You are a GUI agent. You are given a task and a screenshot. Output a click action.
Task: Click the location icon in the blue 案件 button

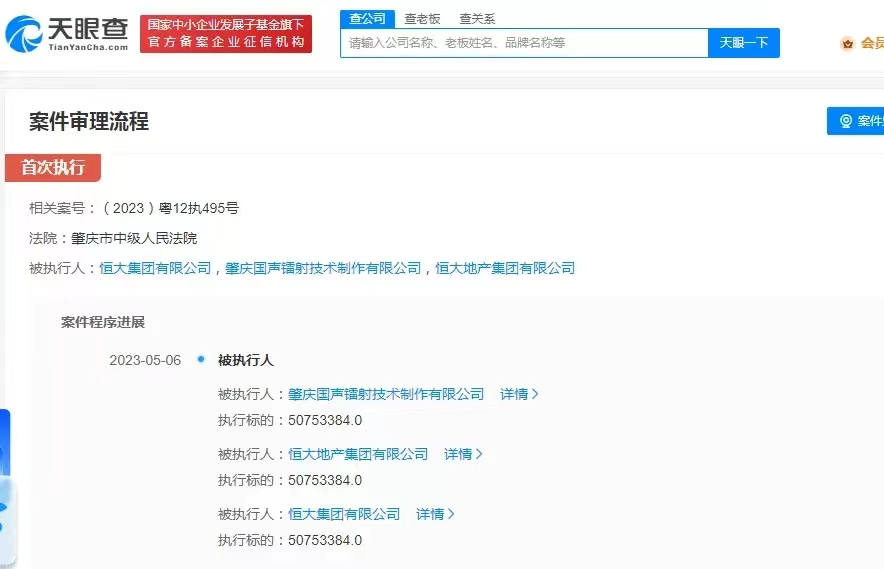(x=846, y=121)
